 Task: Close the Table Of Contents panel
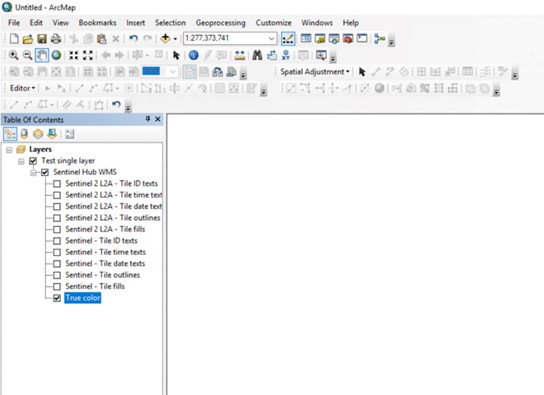158,119
